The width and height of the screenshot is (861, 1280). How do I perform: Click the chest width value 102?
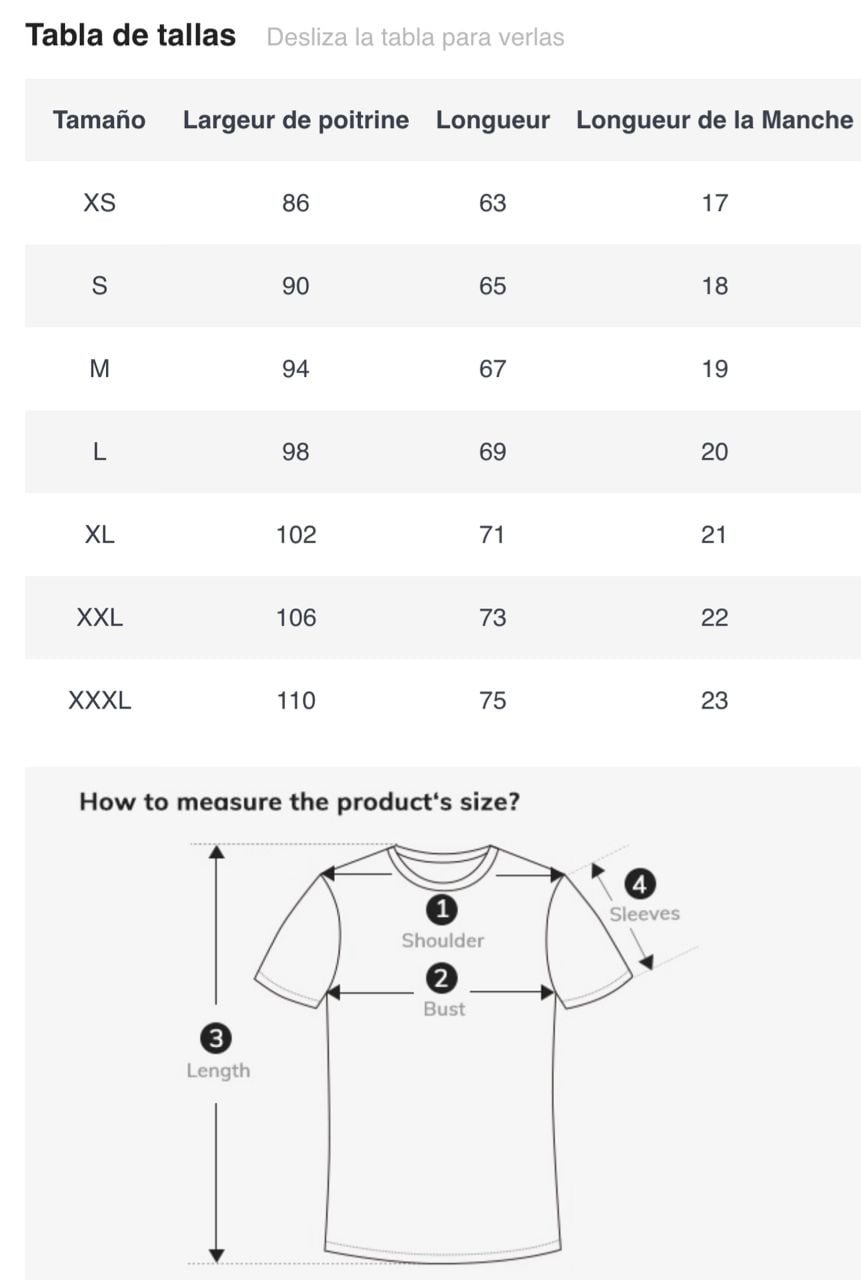click(296, 535)
